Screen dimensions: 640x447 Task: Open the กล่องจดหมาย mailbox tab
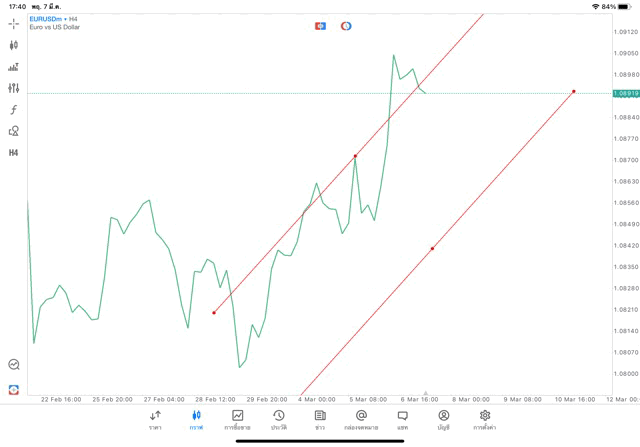pyautogui.click(x=361, y=419)
